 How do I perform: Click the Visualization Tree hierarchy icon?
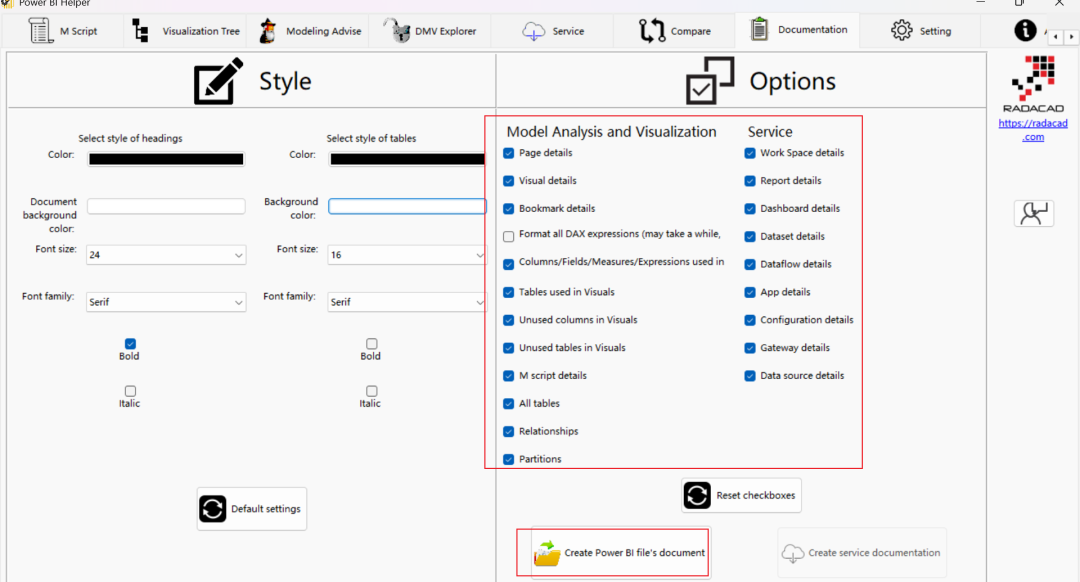point(141,31)
